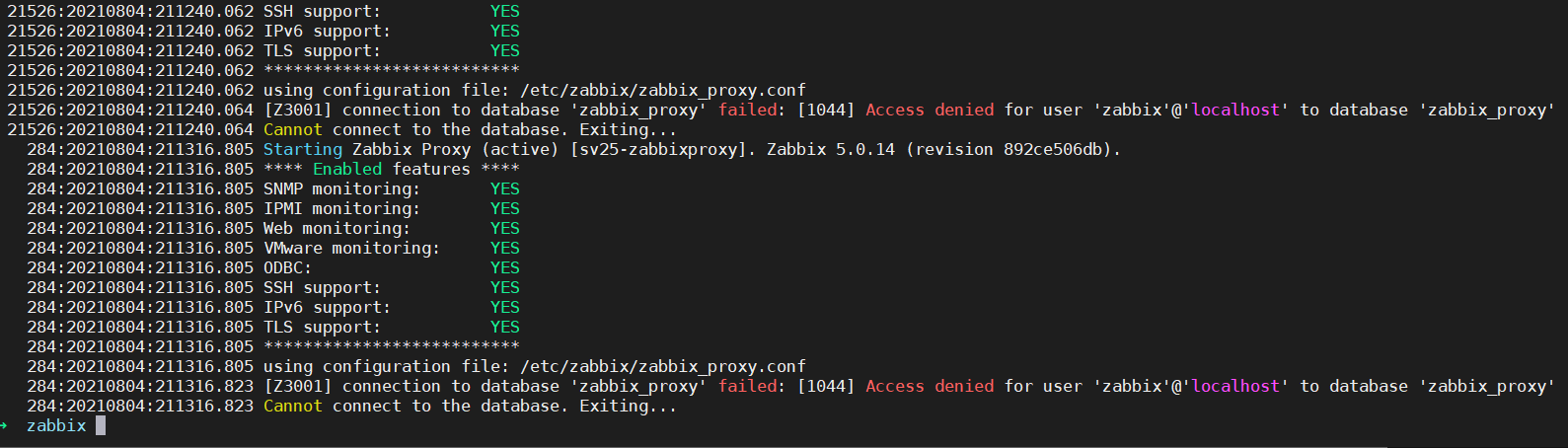This screenshot has height=448, width=1568.
Task: Click the yellow 'Cannot' word in the 21526 line
Action: pos(292,129)
